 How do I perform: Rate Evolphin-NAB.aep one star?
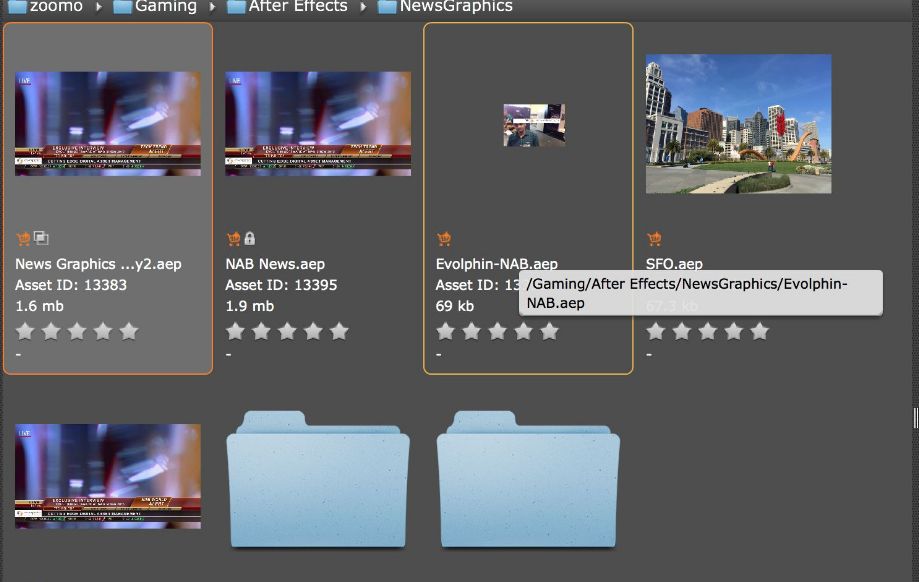445,332
